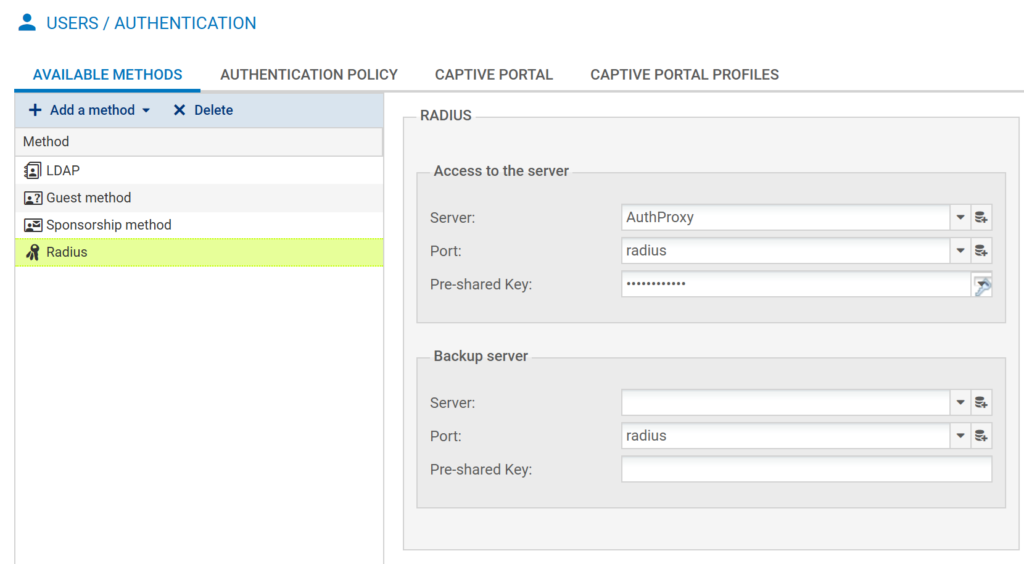Image resolution: width=1024 pixels, height=564 pixels.
Task: Click create object icon beside backup Port
Action: (x=982, y=436)
